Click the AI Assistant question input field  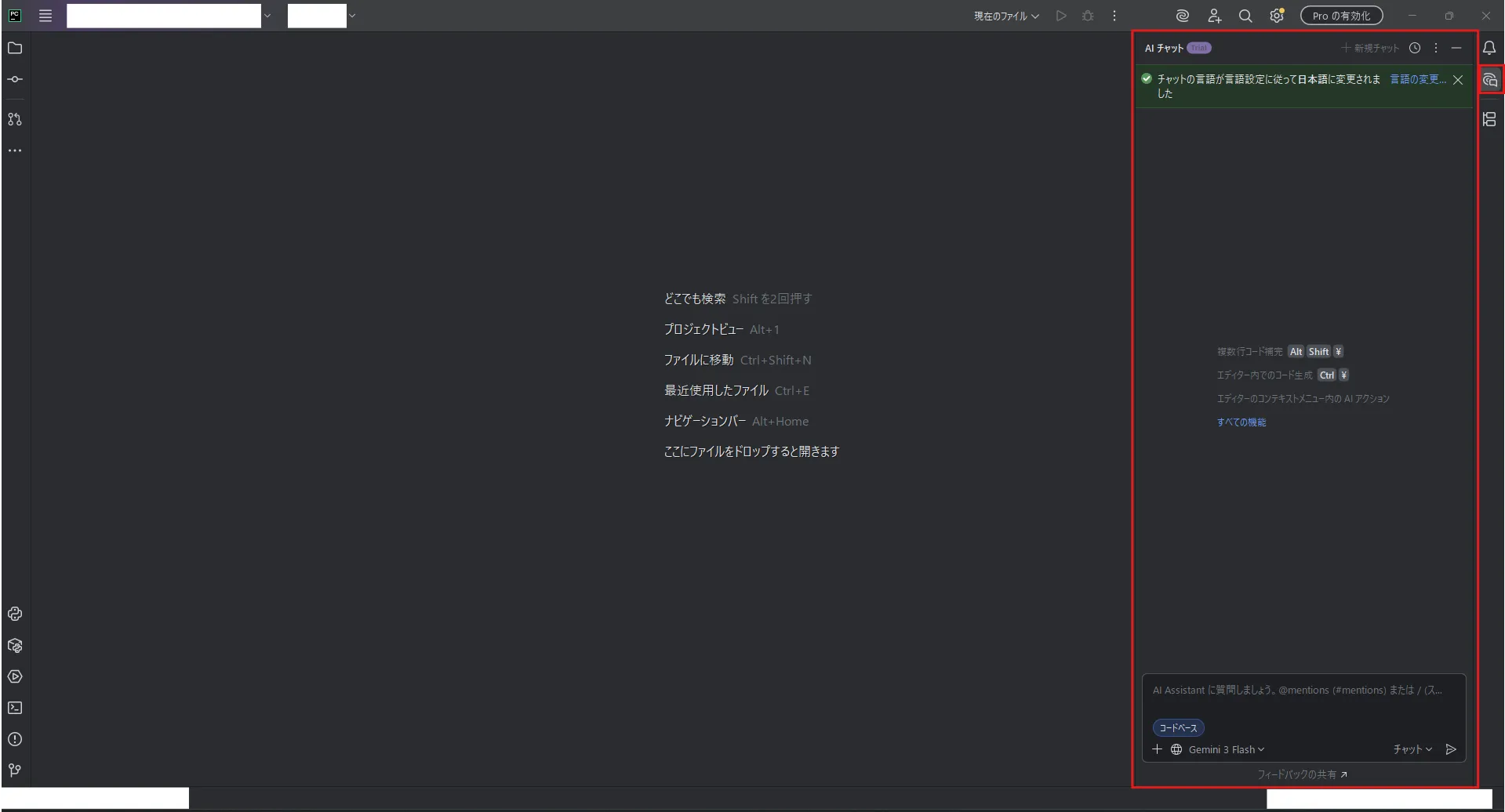(x=1303, y=691)
